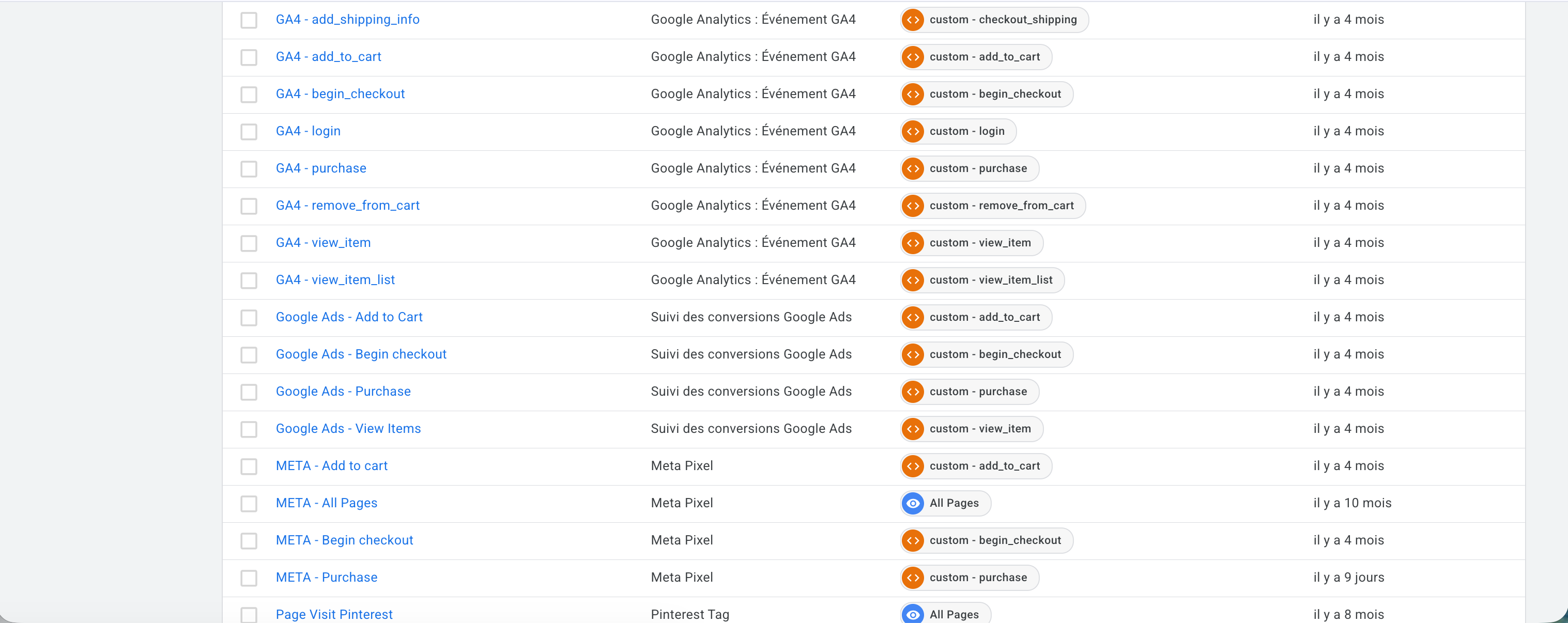Click trigger icon in META - Purchase row
Image resolution: width=1568 pixels, height=623 pixels.
[x=913, y=578]
